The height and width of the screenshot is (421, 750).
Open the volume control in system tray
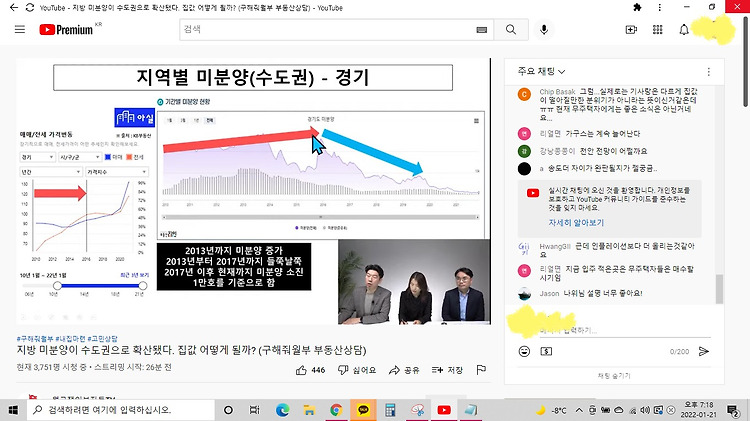point(645,410)
